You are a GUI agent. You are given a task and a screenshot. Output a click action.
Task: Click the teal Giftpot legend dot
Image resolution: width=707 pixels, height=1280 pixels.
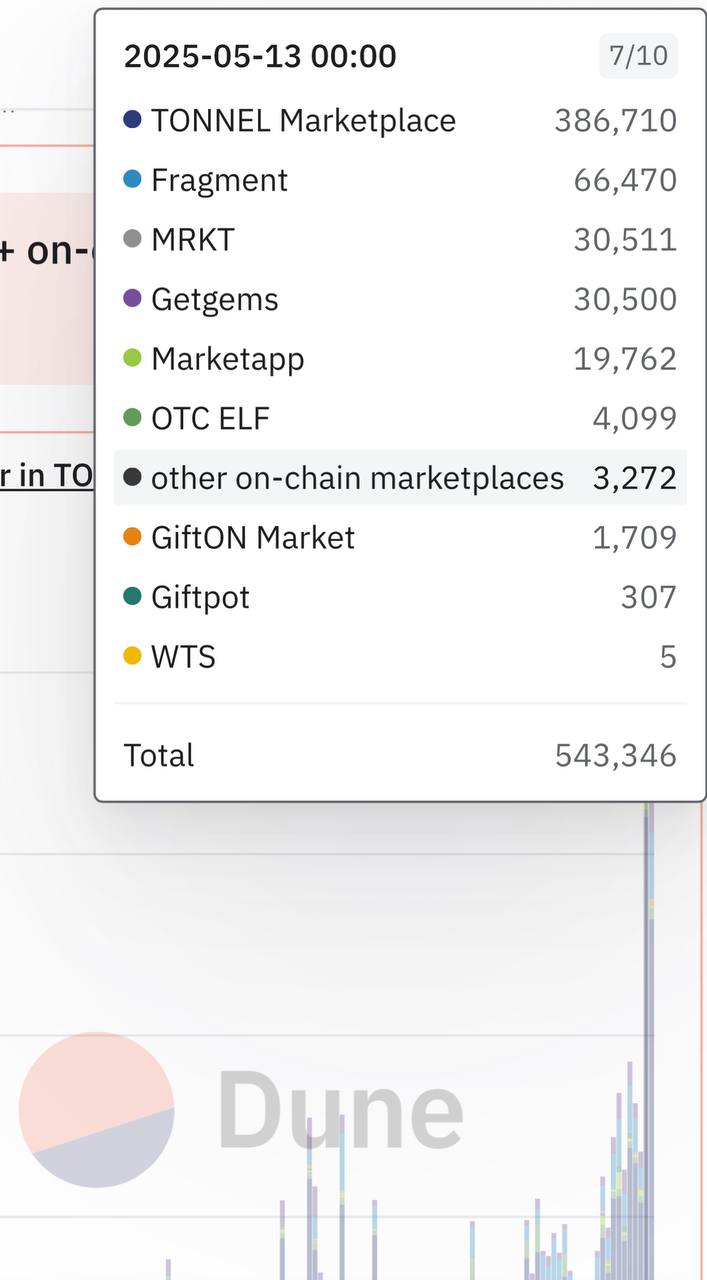(132, 597)
